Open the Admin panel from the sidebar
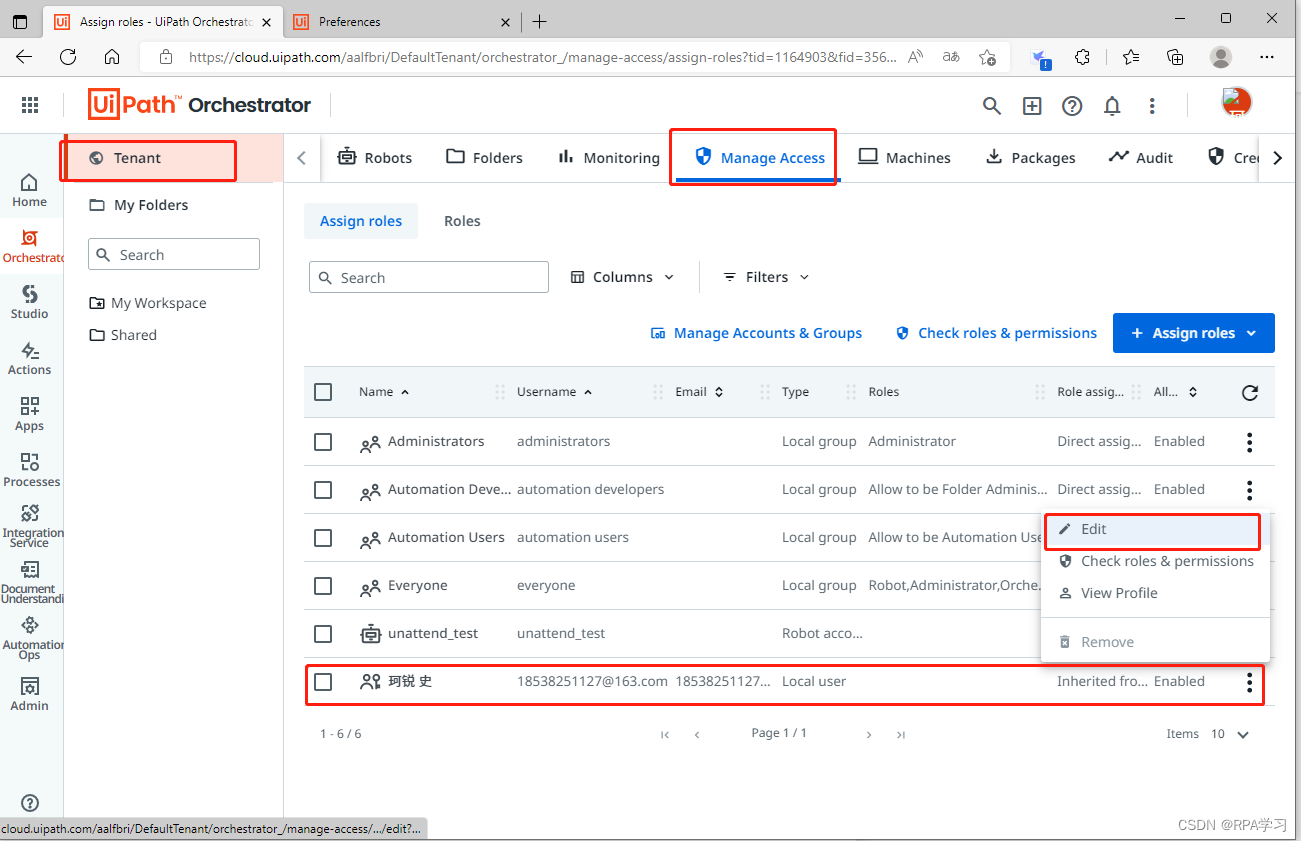1301x841 pixels. tap(30, 694)
